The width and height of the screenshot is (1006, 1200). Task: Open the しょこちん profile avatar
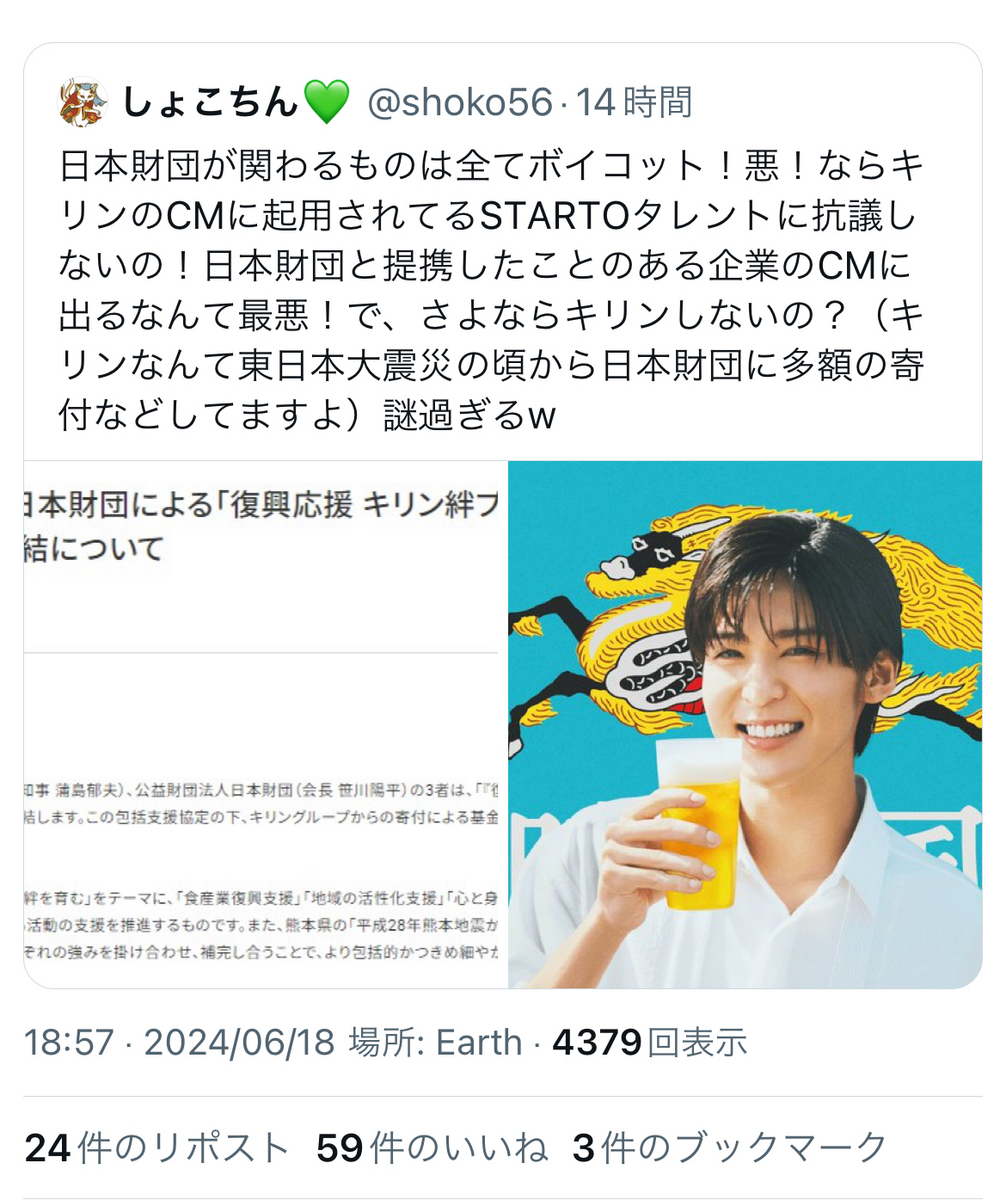point(84,102)
